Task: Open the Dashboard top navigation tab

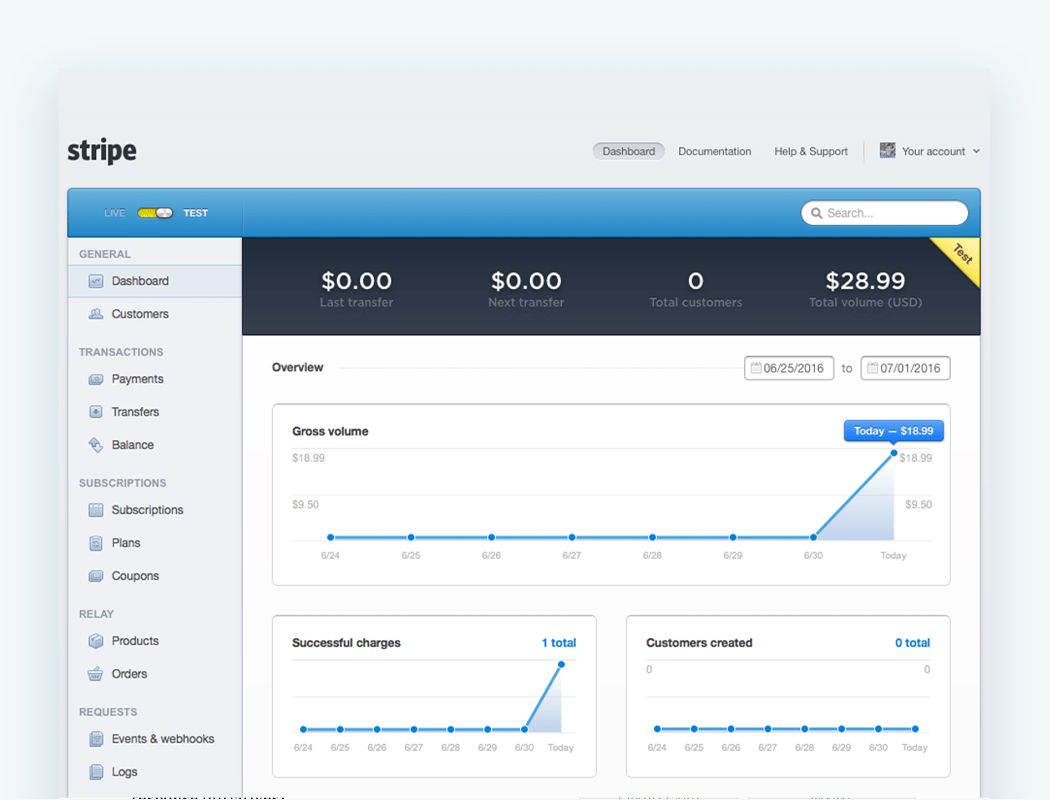Action: pos(628,151)
